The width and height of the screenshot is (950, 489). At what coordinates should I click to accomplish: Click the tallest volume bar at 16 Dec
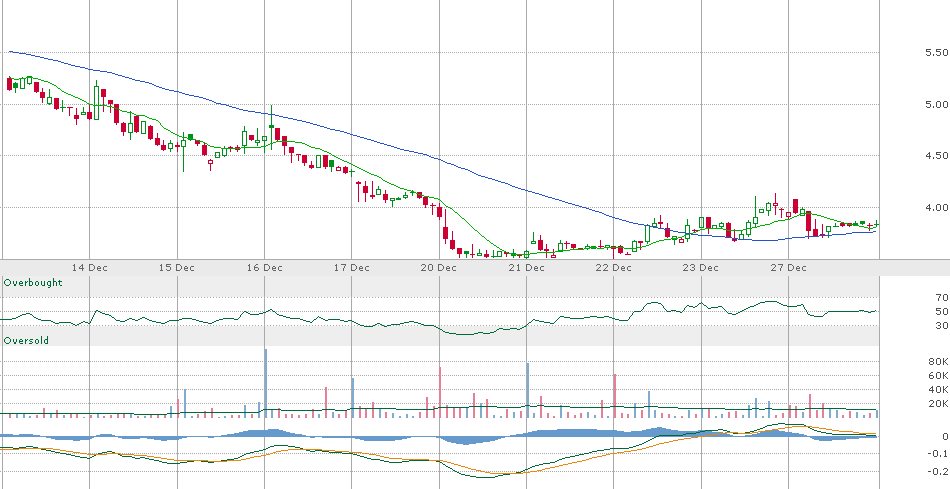265,383
